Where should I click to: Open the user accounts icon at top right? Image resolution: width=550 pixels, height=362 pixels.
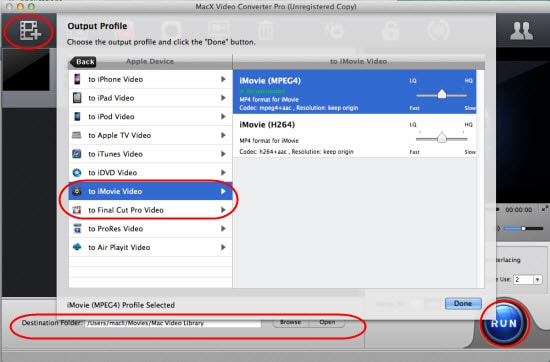click(x=521, y=31)
